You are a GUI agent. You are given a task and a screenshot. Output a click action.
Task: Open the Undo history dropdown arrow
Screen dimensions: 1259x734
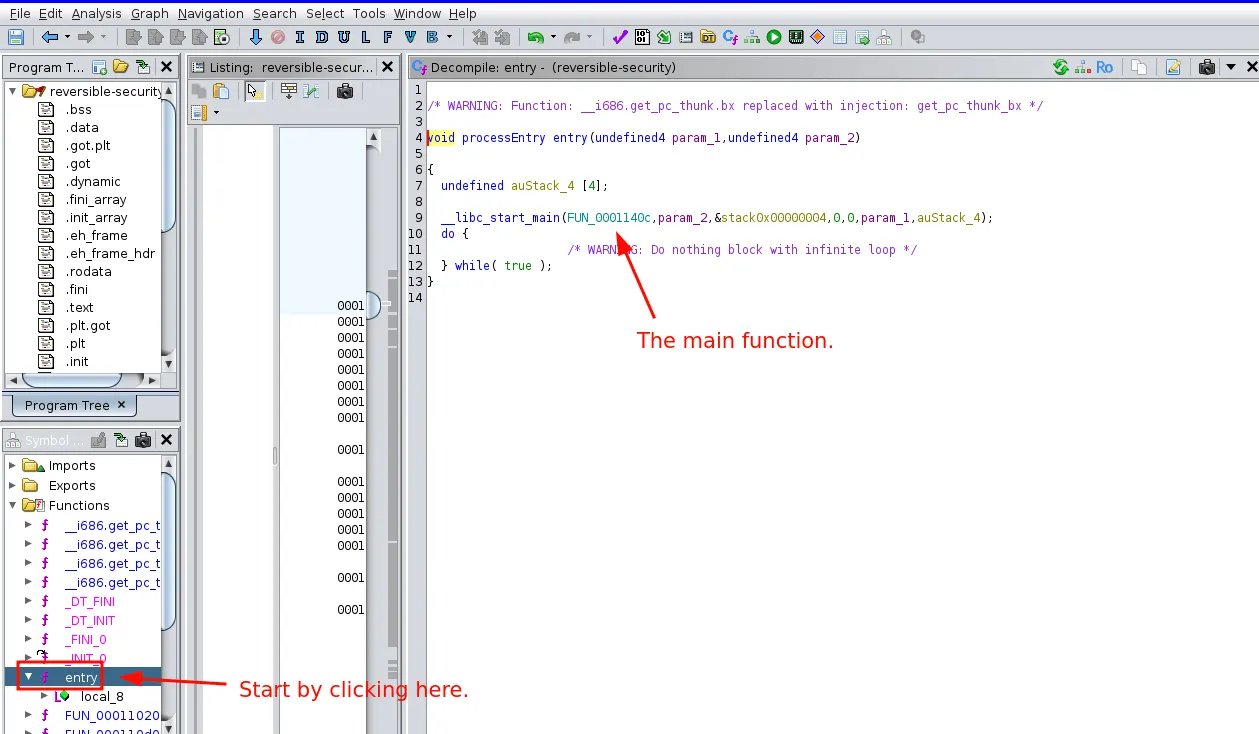(553, 37)
